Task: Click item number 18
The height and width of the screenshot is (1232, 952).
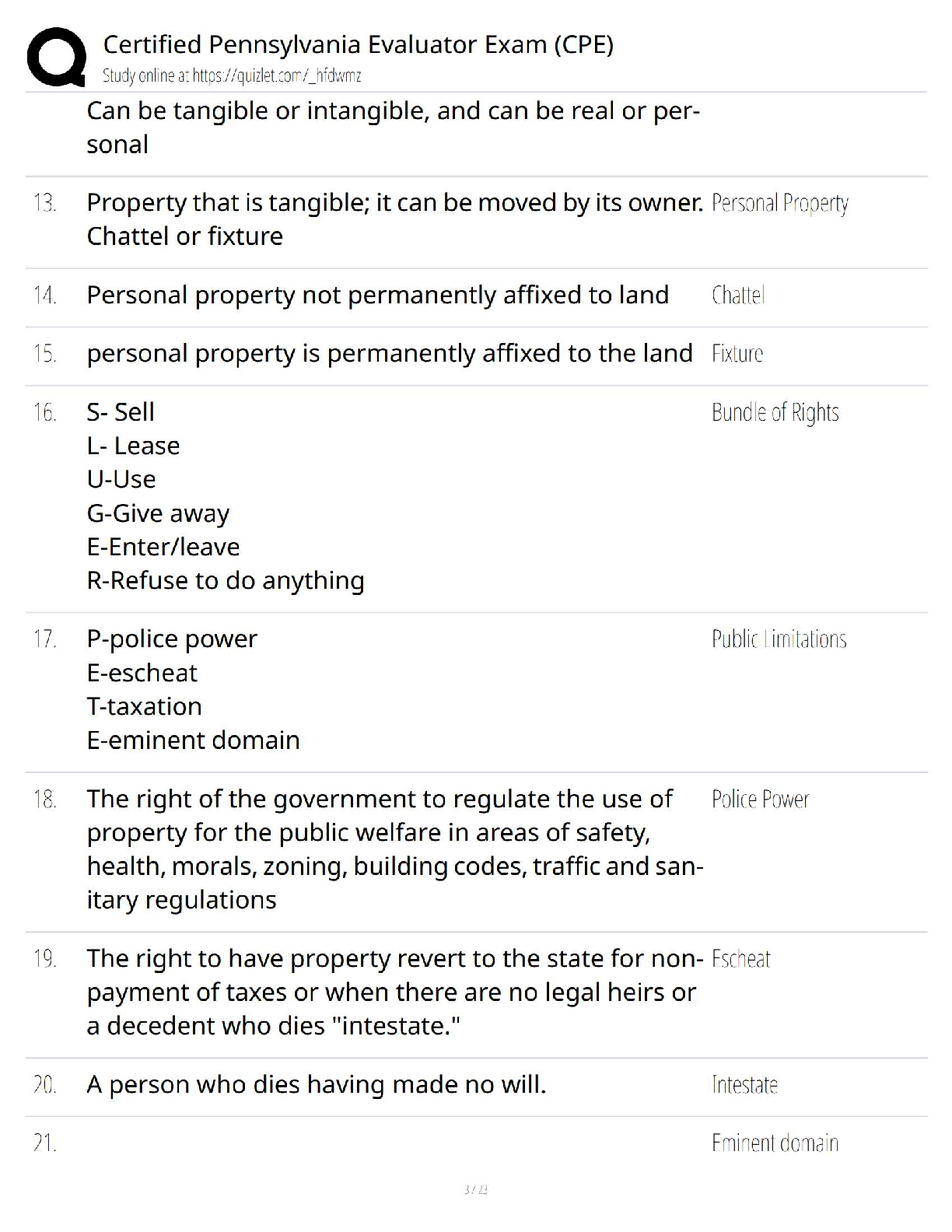Action: (x=44, y=800)
